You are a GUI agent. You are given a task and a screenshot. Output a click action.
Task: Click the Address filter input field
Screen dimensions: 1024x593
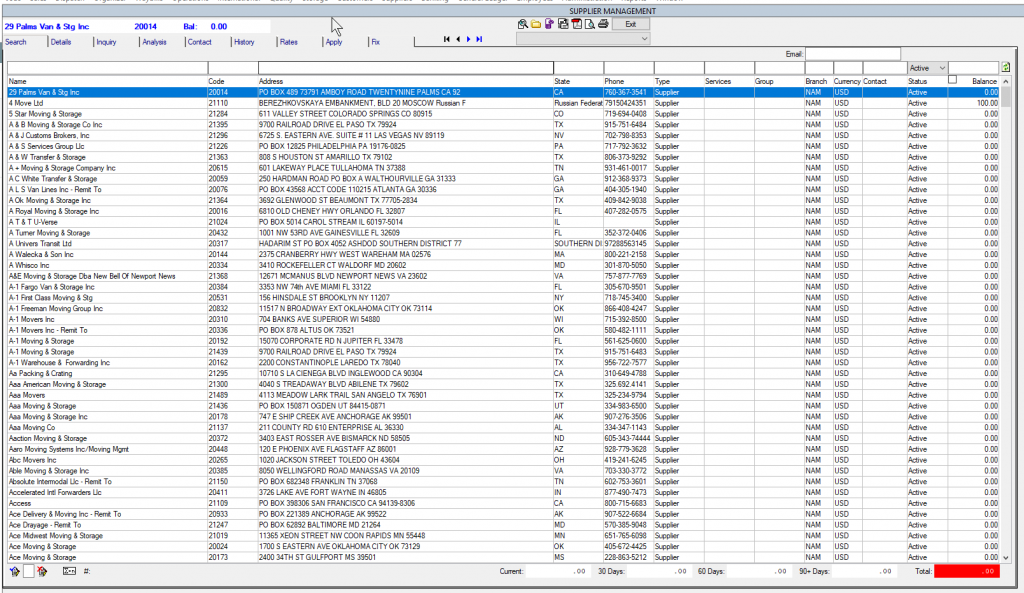[x=406, y=68]
